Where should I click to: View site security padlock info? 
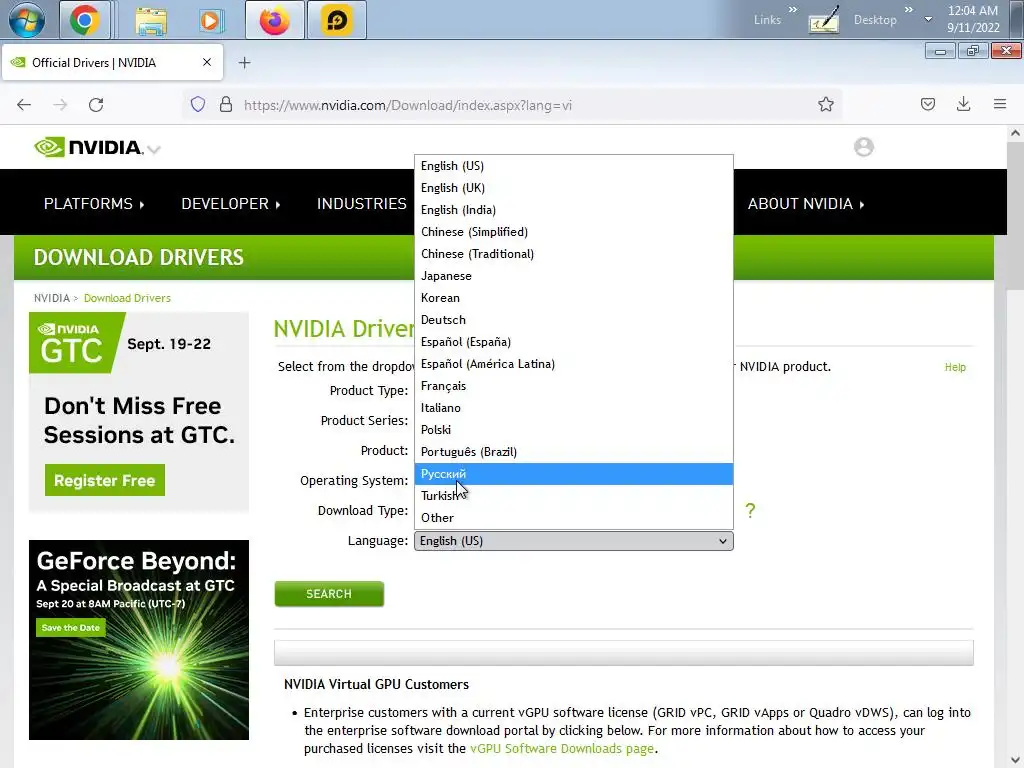[x=226, y=104]
